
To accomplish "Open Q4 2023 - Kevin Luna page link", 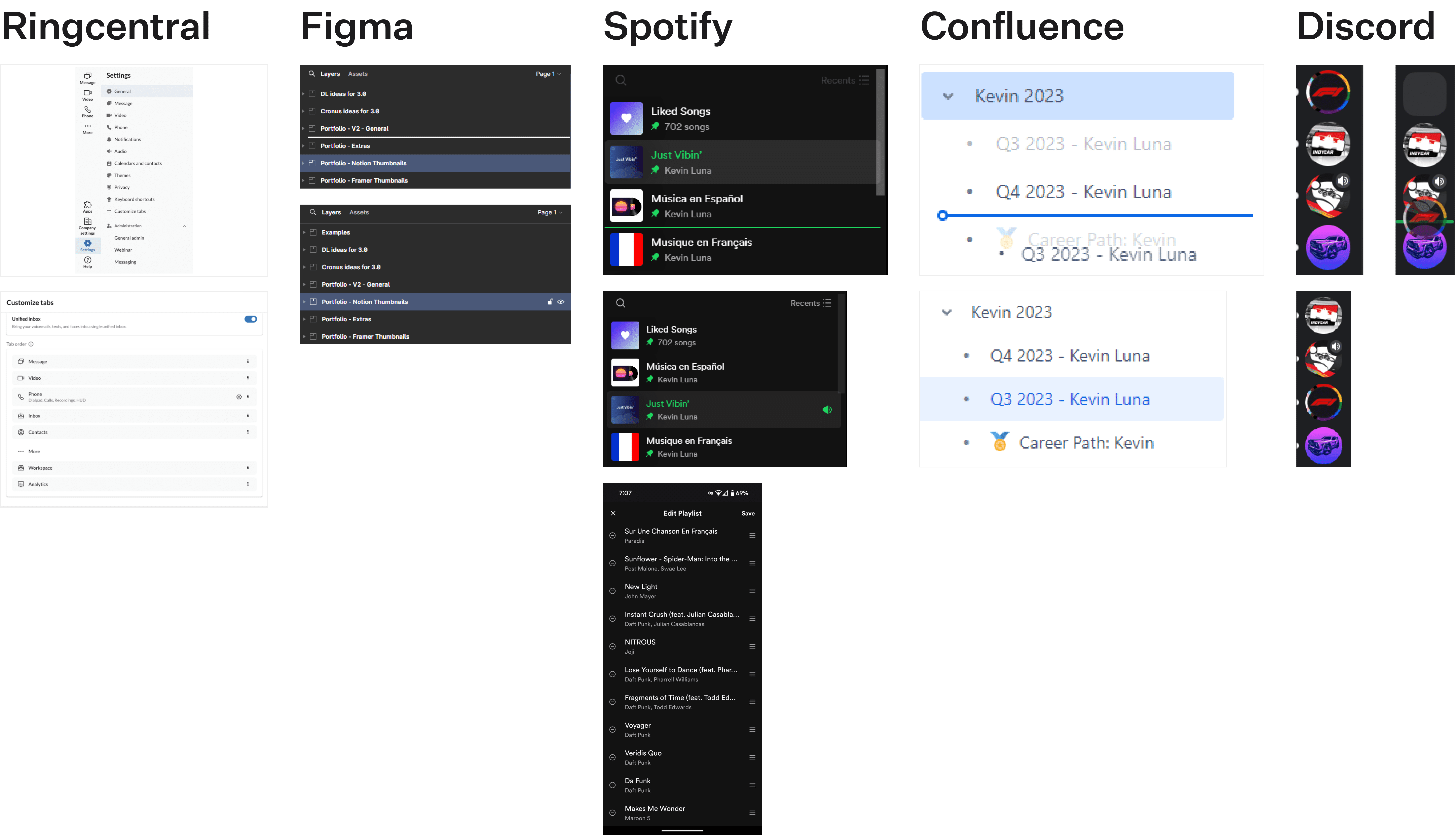I will click(x=1070, y=356).
